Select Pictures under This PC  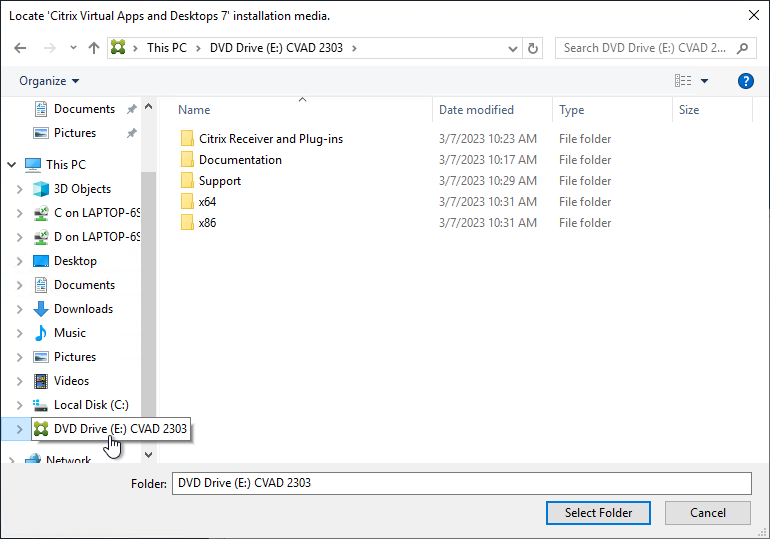[x=75, y=357]
